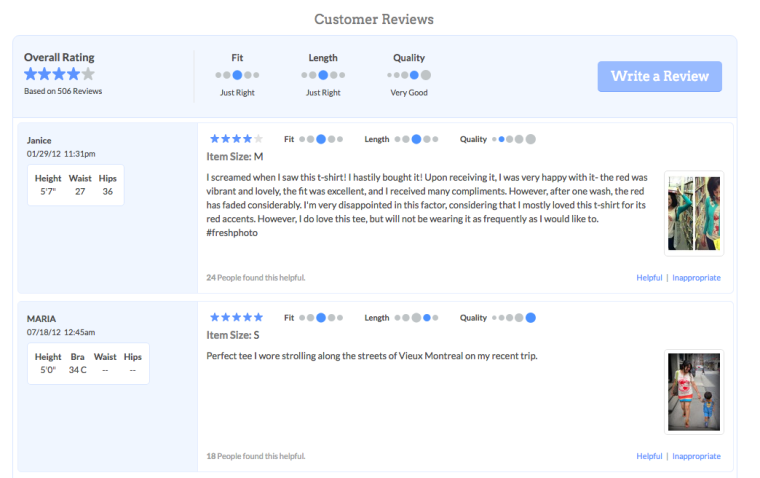Click Janice's four-star rating icons

pyautogui.click(x=236, y=139)
